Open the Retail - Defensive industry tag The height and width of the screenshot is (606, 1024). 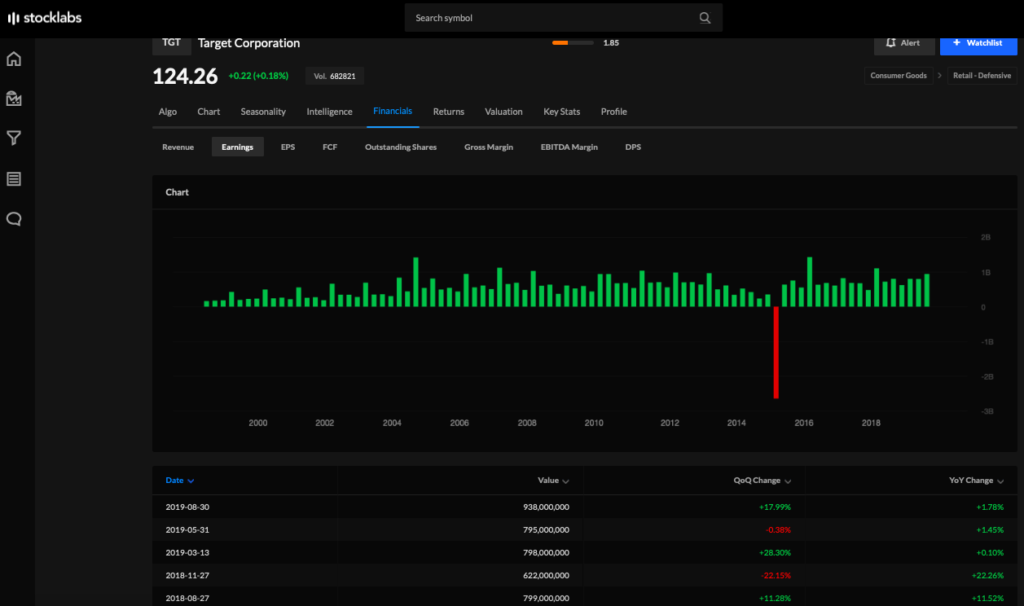click(x=982, y=76)
